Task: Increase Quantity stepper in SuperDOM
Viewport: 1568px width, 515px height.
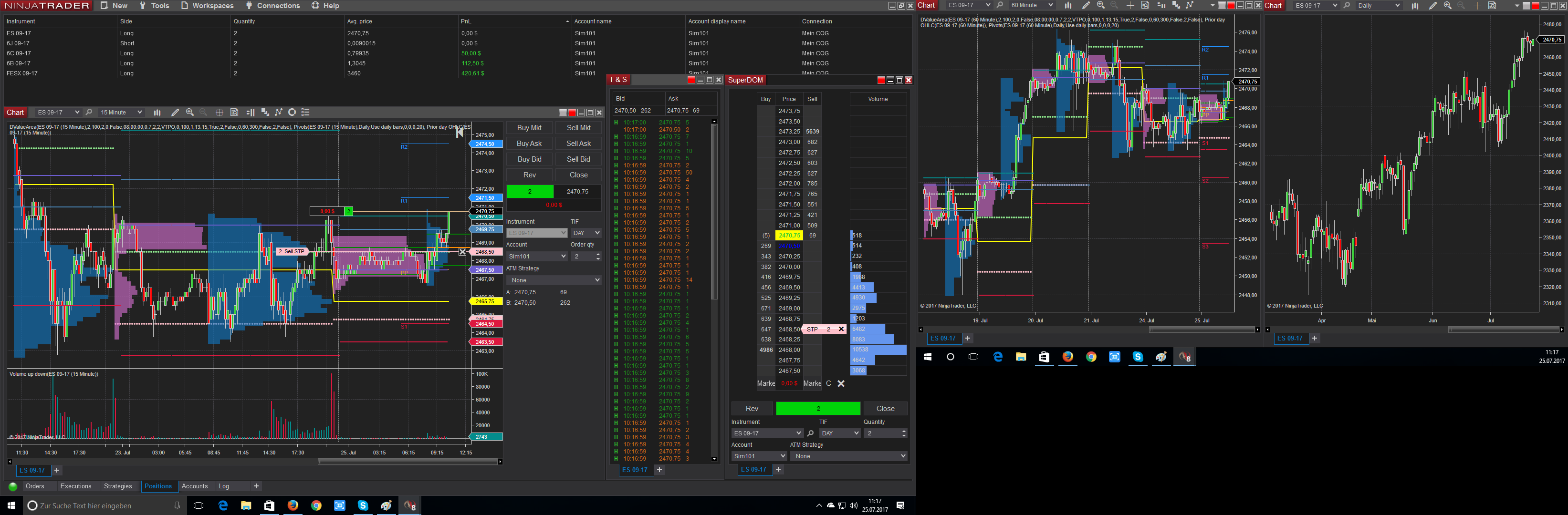Action: [903, 431]
